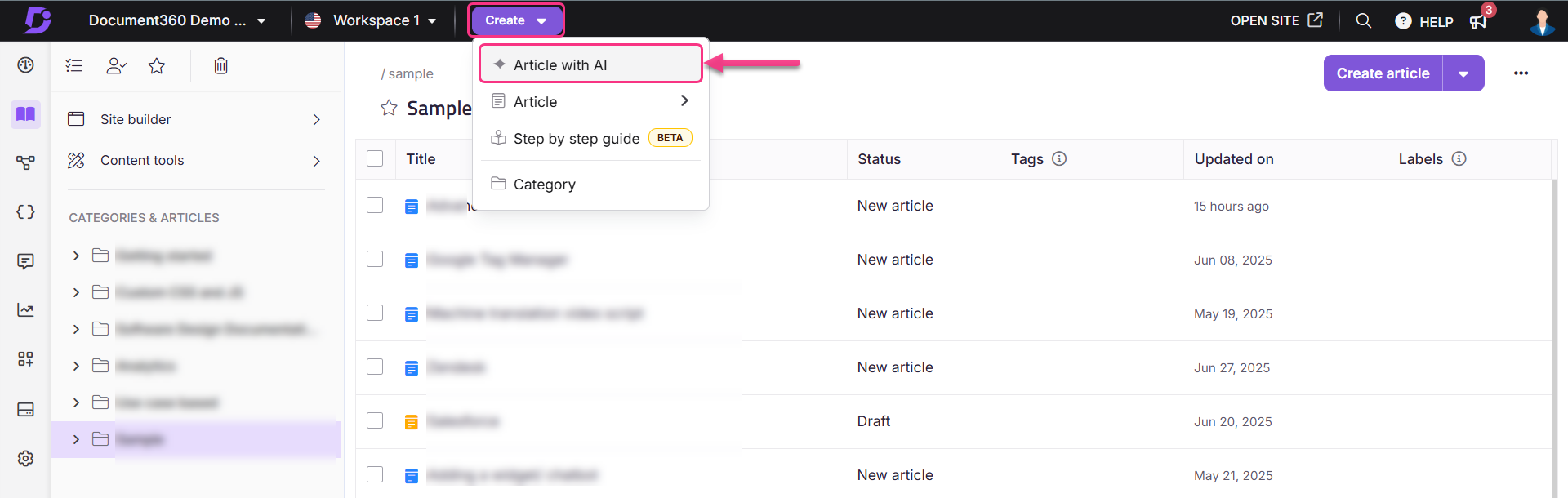
Task: Open the dashboard icon in left rail
Action: [x=25, y=65]
